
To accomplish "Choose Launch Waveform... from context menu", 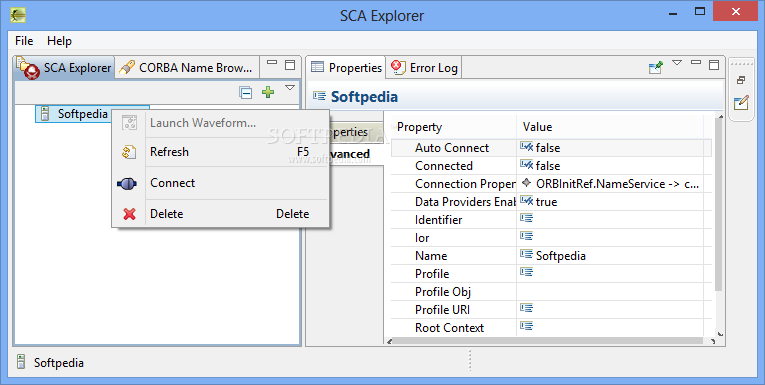I will point(220,123).
